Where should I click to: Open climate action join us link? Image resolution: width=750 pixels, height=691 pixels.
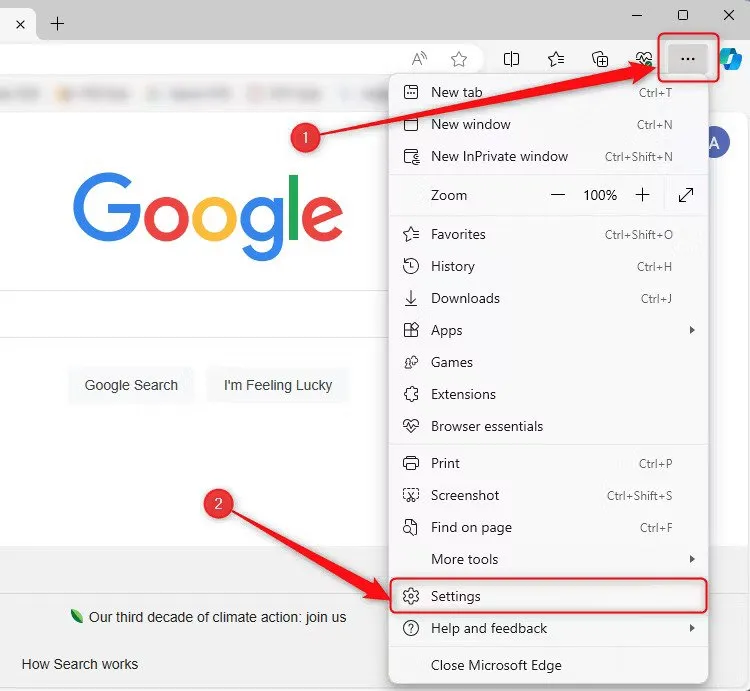(218, 617)
